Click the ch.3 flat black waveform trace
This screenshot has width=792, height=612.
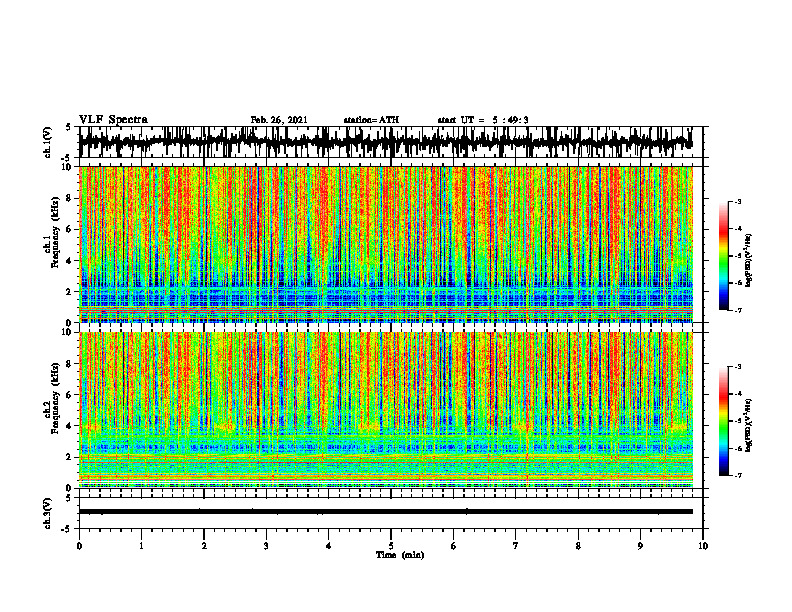click(x=386, y=512)
